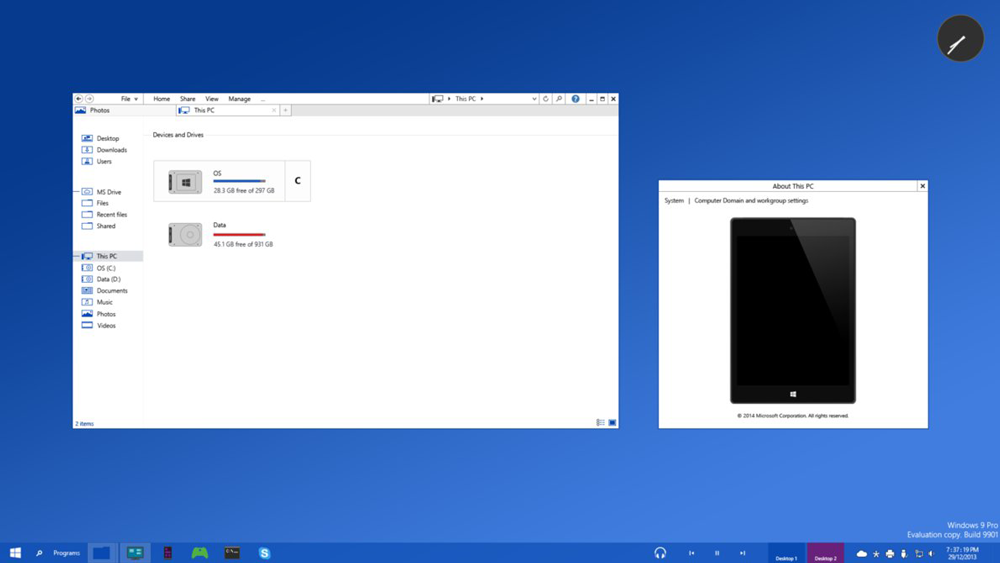Open the blue folder taskbar app
The height and width of the screenshot is (563, 1000).
pos(101,553)
